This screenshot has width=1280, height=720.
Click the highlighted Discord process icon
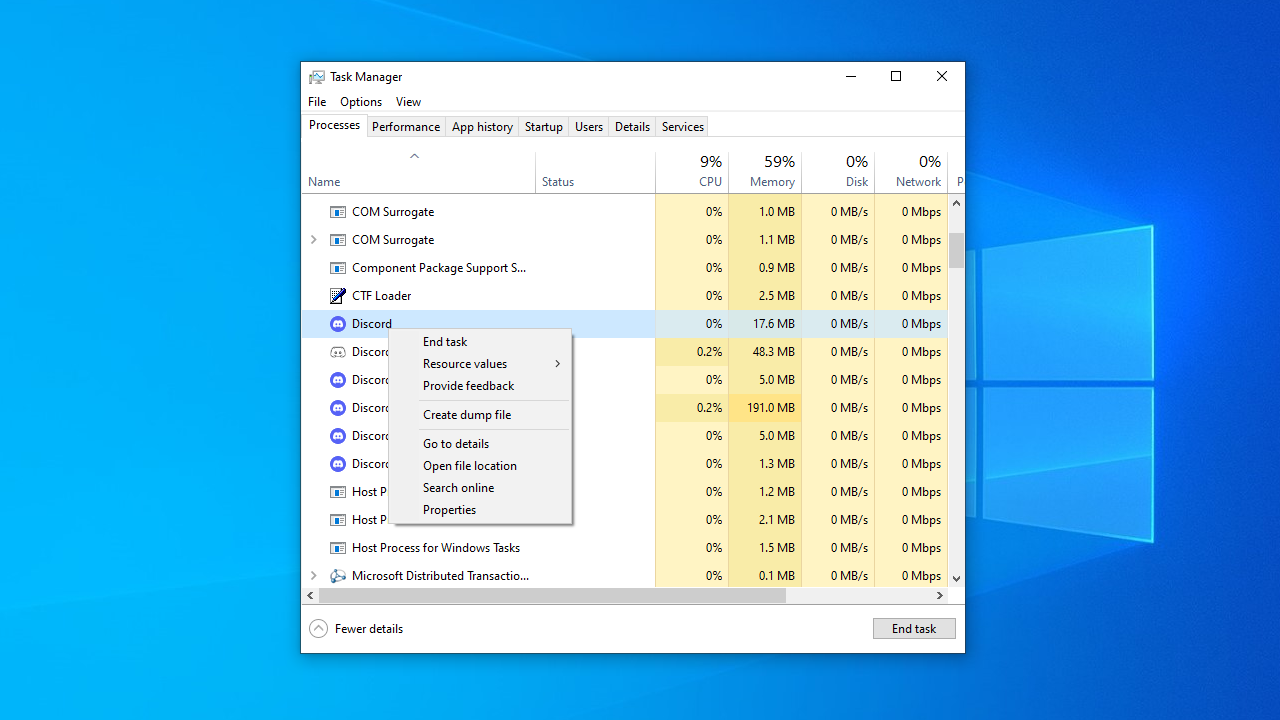click(x=338, y=324)
